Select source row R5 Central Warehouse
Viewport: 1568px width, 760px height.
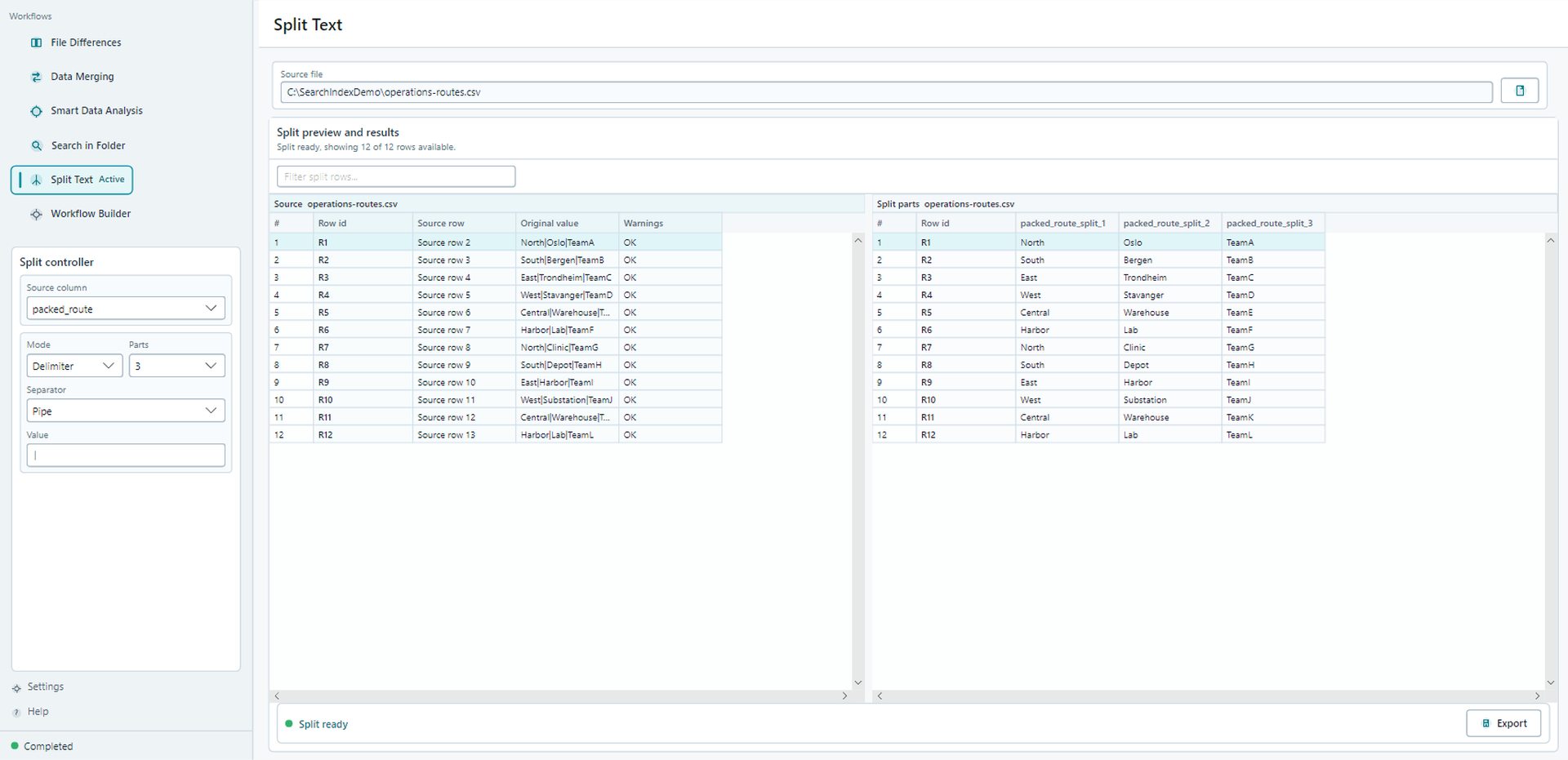(x=496, y=313)
